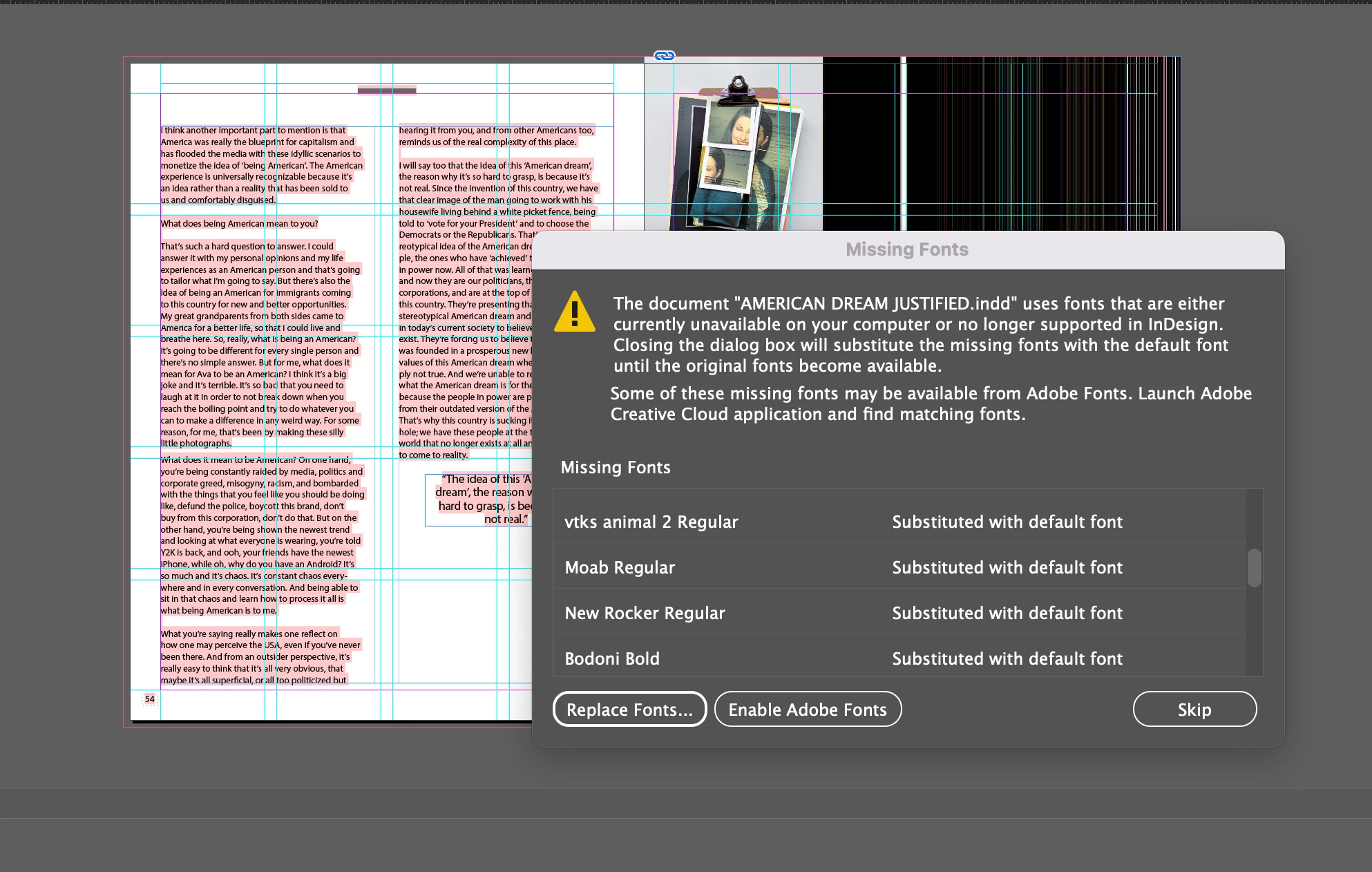Click the paragraph "What does being American mean to you?"
Image resolution: width=1372 pixels, height=872 pixels.
point(240,223)
